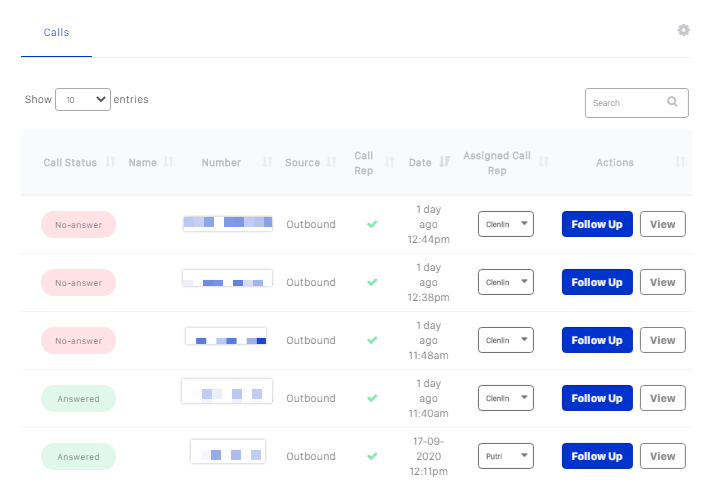Sort by Date column arrows
This screenshot has width=711, height=484.
445,162
